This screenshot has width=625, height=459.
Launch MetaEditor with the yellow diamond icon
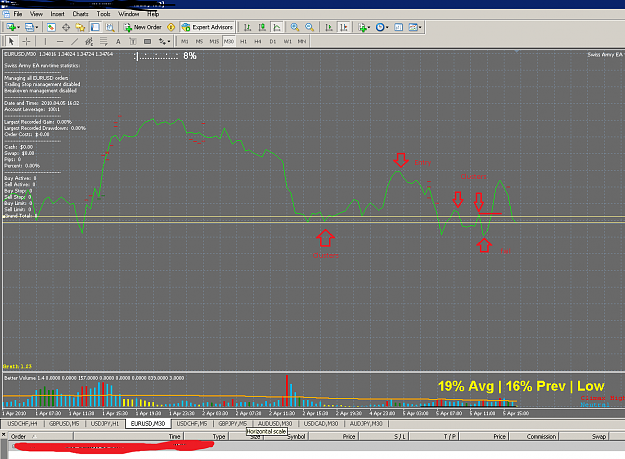[171, 27]
